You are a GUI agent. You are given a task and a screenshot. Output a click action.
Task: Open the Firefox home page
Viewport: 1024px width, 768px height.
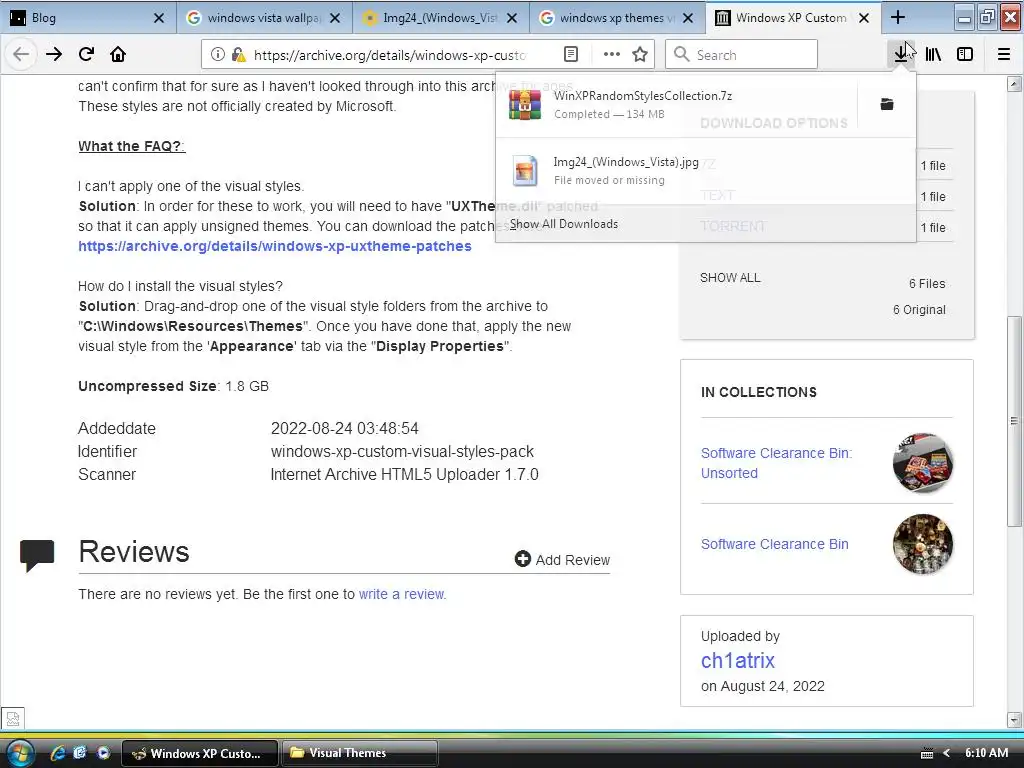pos(118,54)
